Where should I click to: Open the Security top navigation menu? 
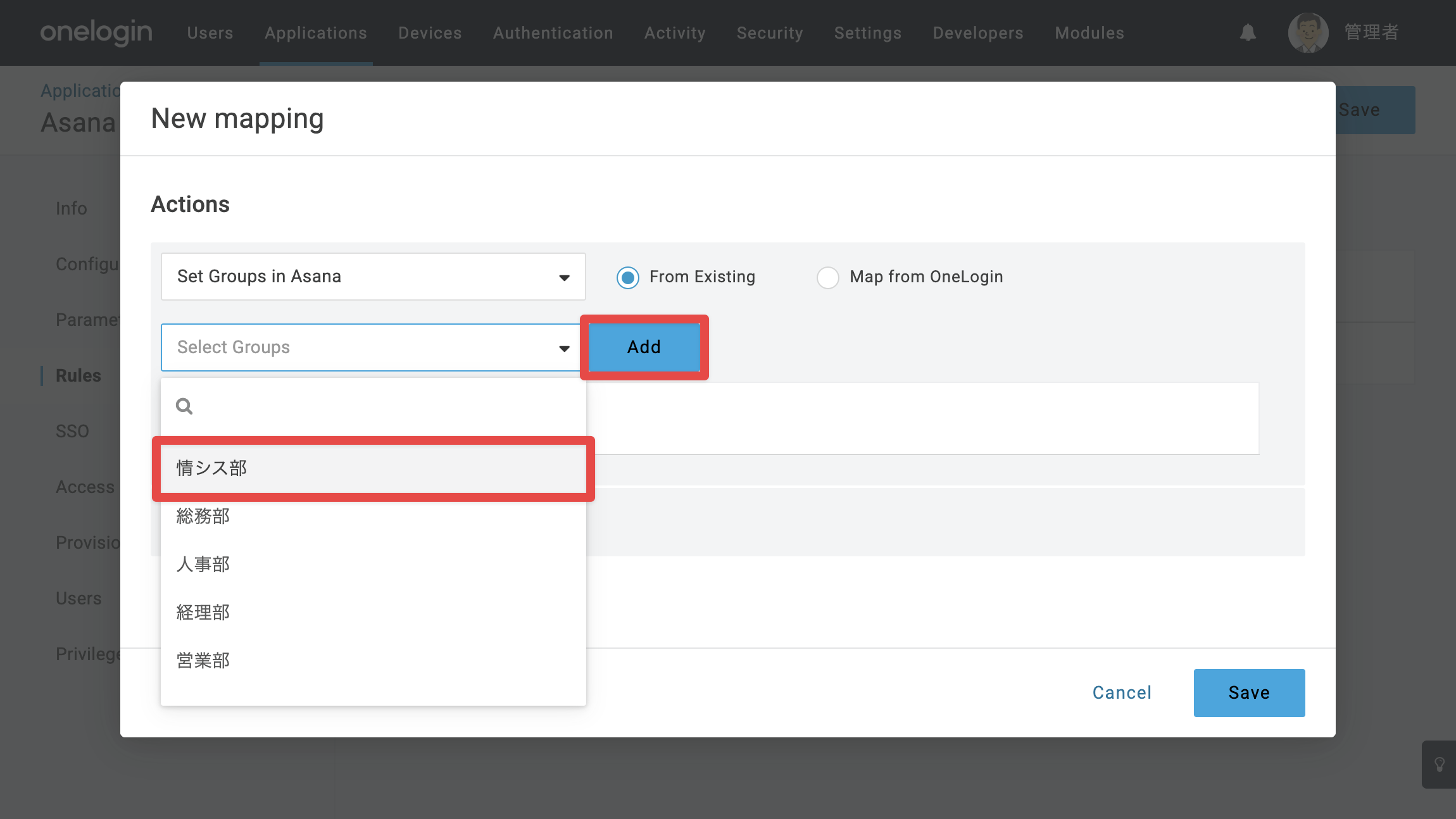point(770,33)
